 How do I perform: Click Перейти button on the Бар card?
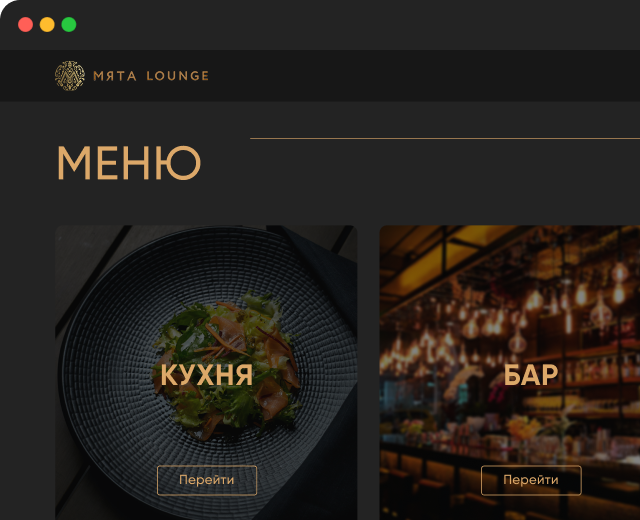click(x=531, y=480)
